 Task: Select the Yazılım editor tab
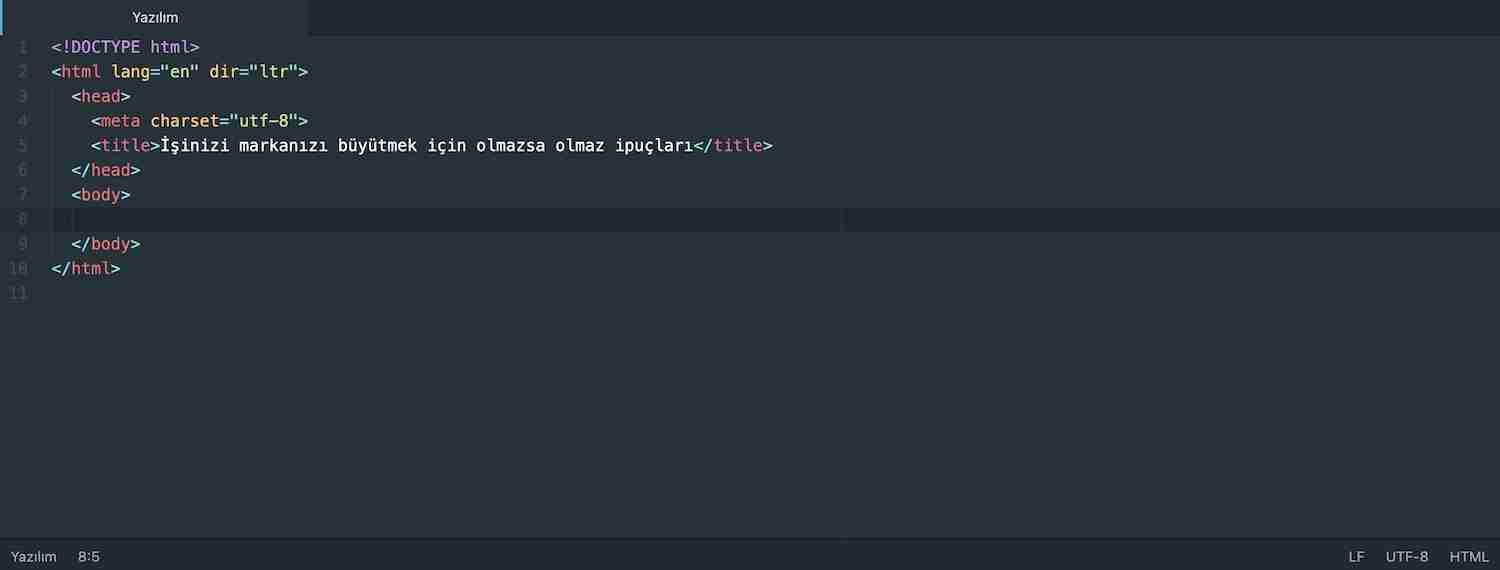pyautogui.click(x=155, y=18)
